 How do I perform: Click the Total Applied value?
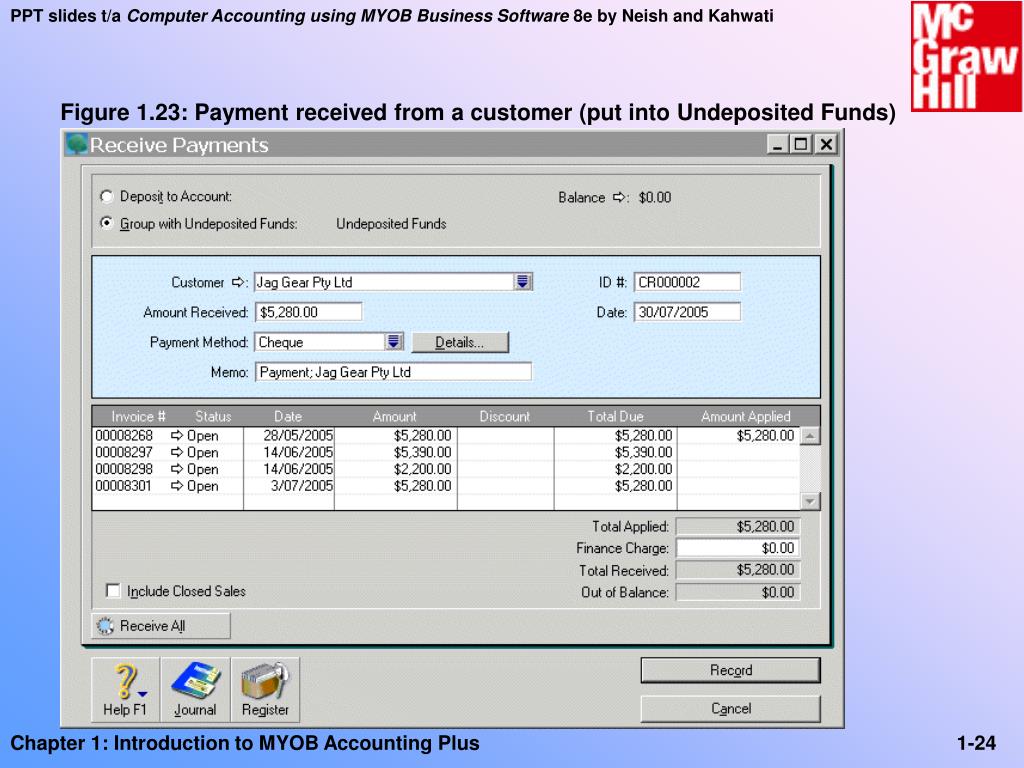tap(737, 526)
